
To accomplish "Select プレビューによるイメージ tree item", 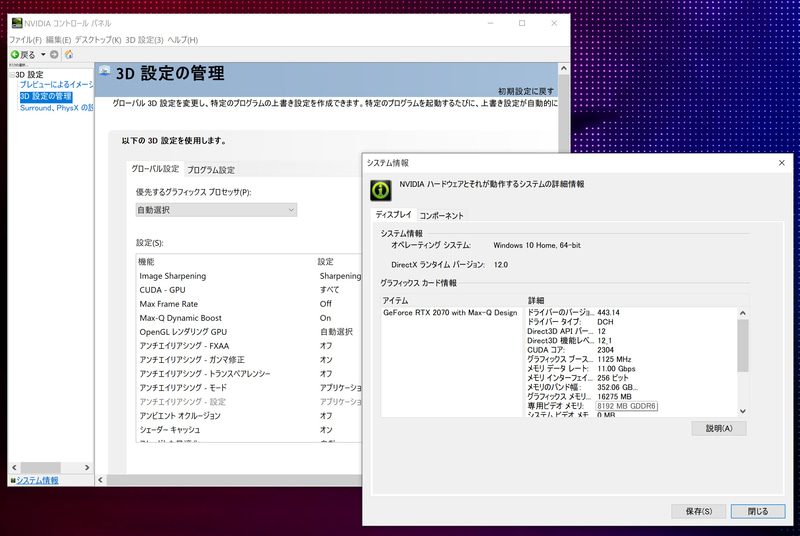I will [56, 85].
